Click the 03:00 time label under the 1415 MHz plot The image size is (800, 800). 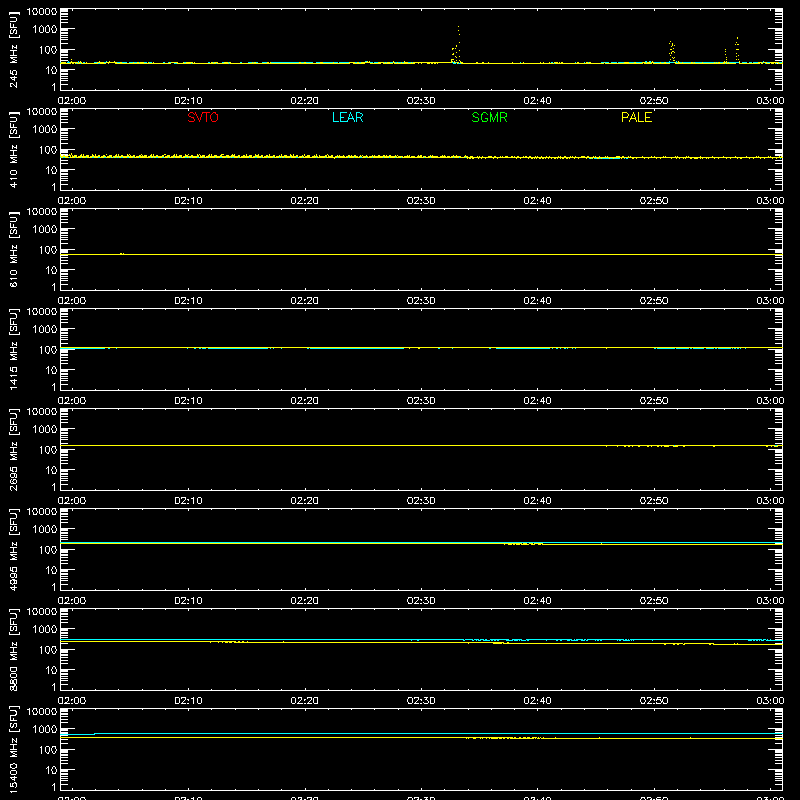tap(770, 401)
